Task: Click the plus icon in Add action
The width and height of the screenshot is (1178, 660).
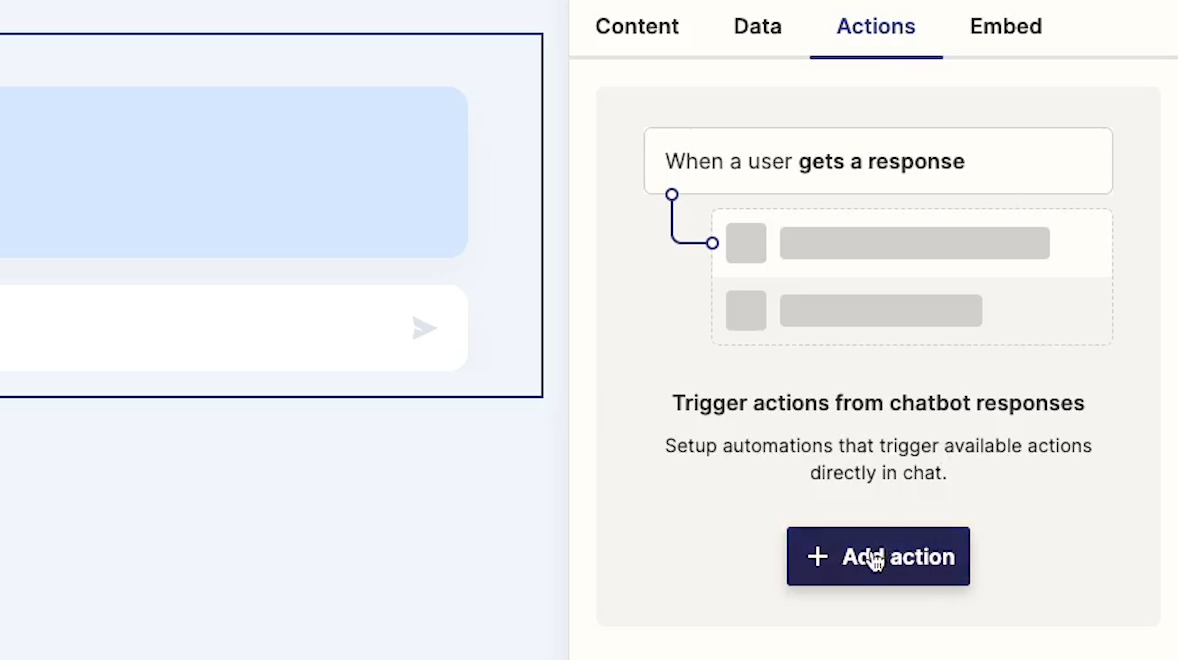Action: pyautogui.click(x=817, y=556)
